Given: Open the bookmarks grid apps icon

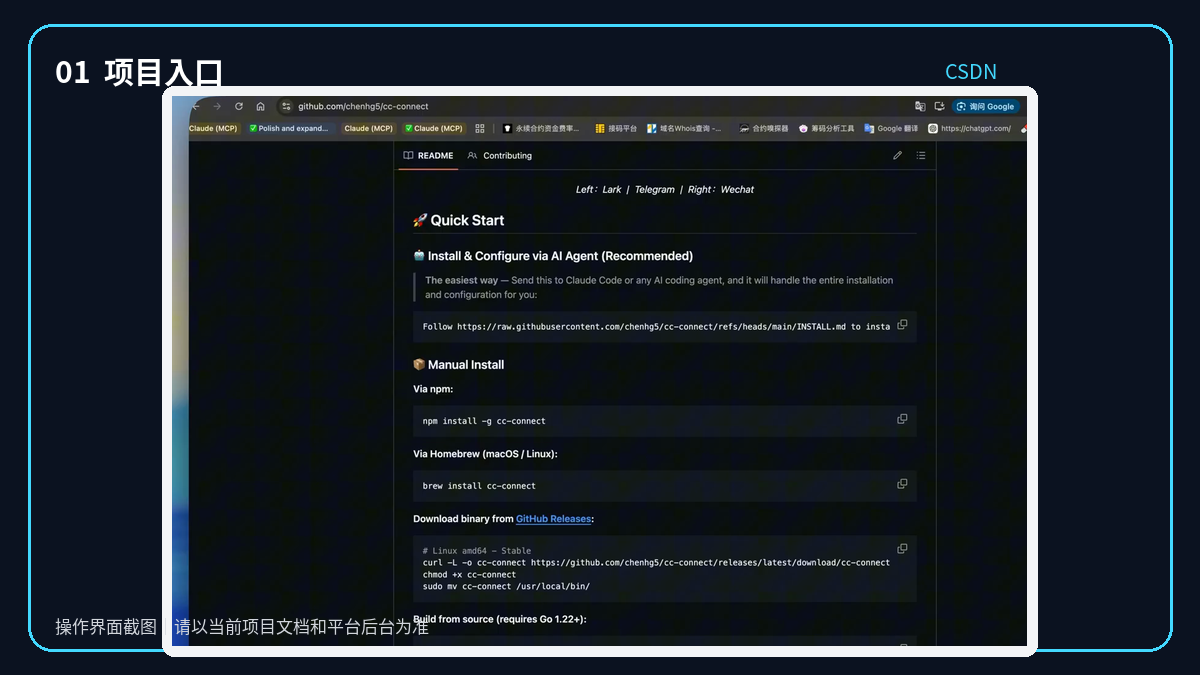Looking at the screenshot, I should [x=480, y=128].
